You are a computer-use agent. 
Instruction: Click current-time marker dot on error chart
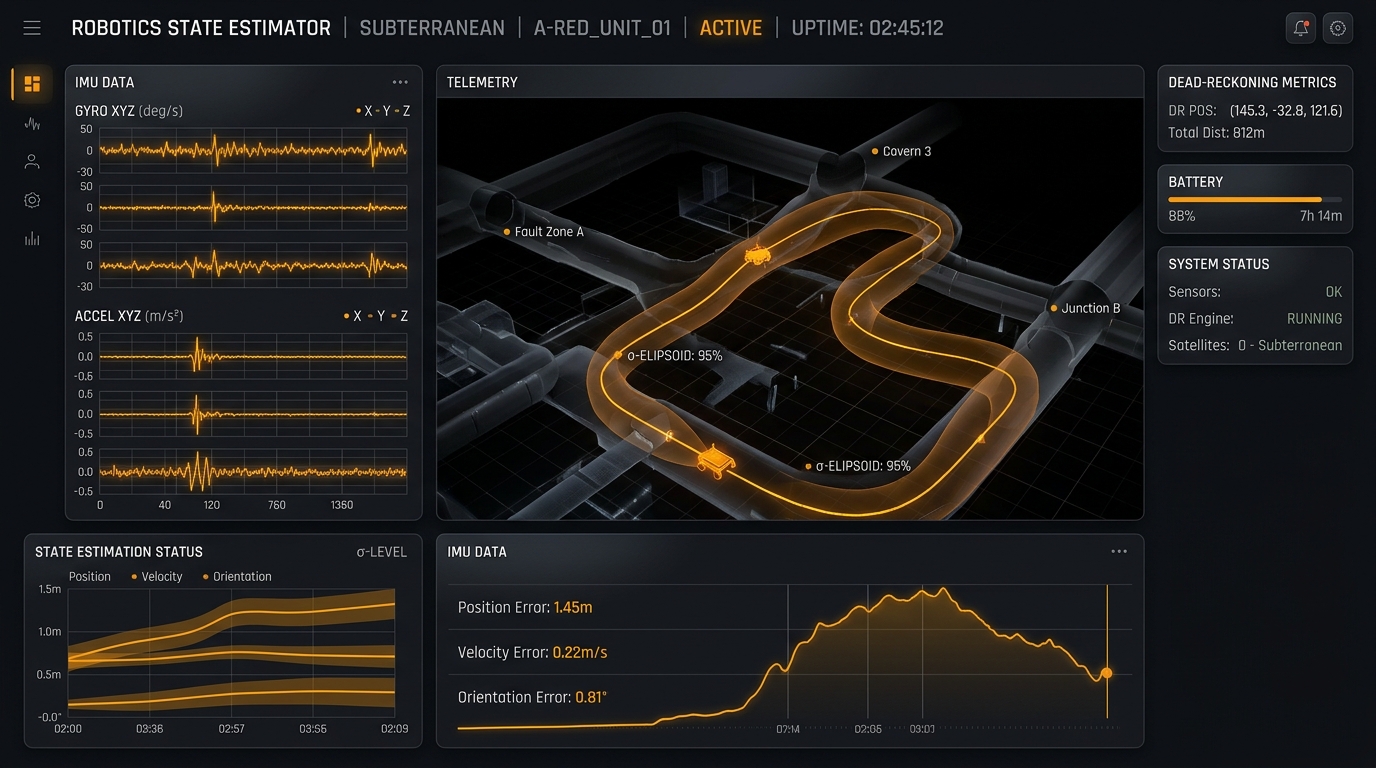tap(1107, 673)
